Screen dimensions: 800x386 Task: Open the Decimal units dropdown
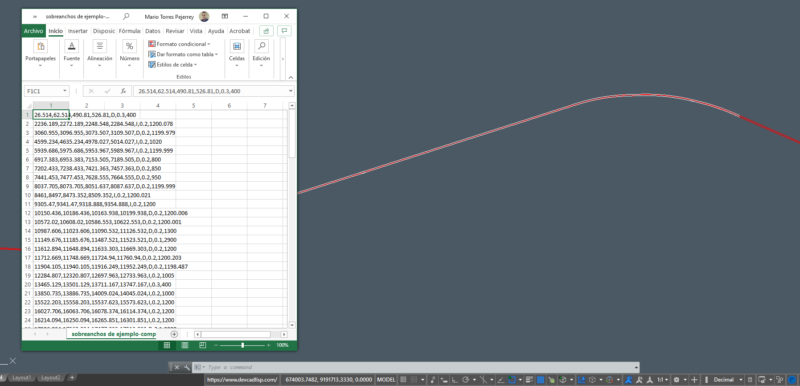727,380
